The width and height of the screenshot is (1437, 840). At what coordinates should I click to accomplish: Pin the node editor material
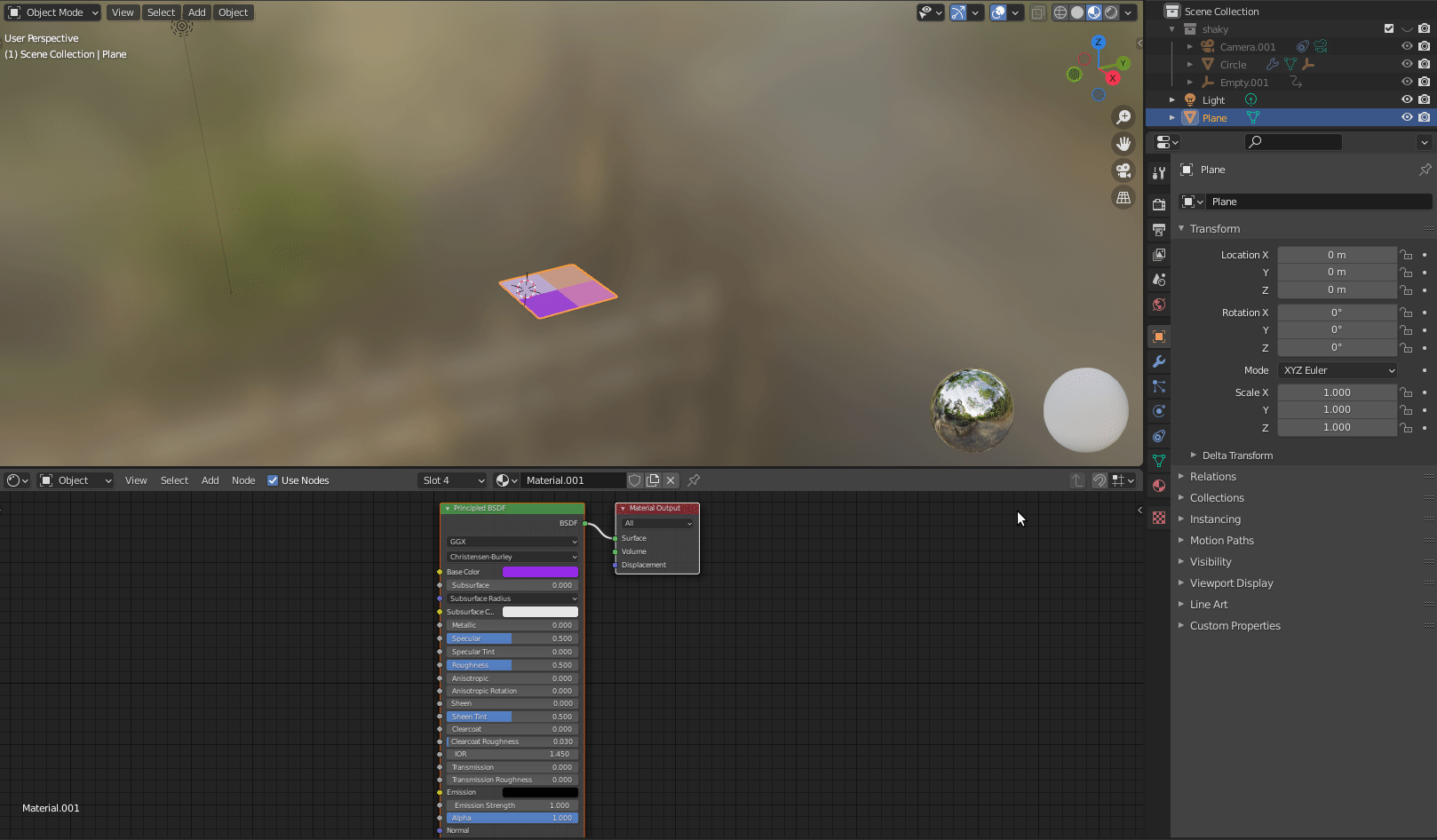tap(694, 480)
